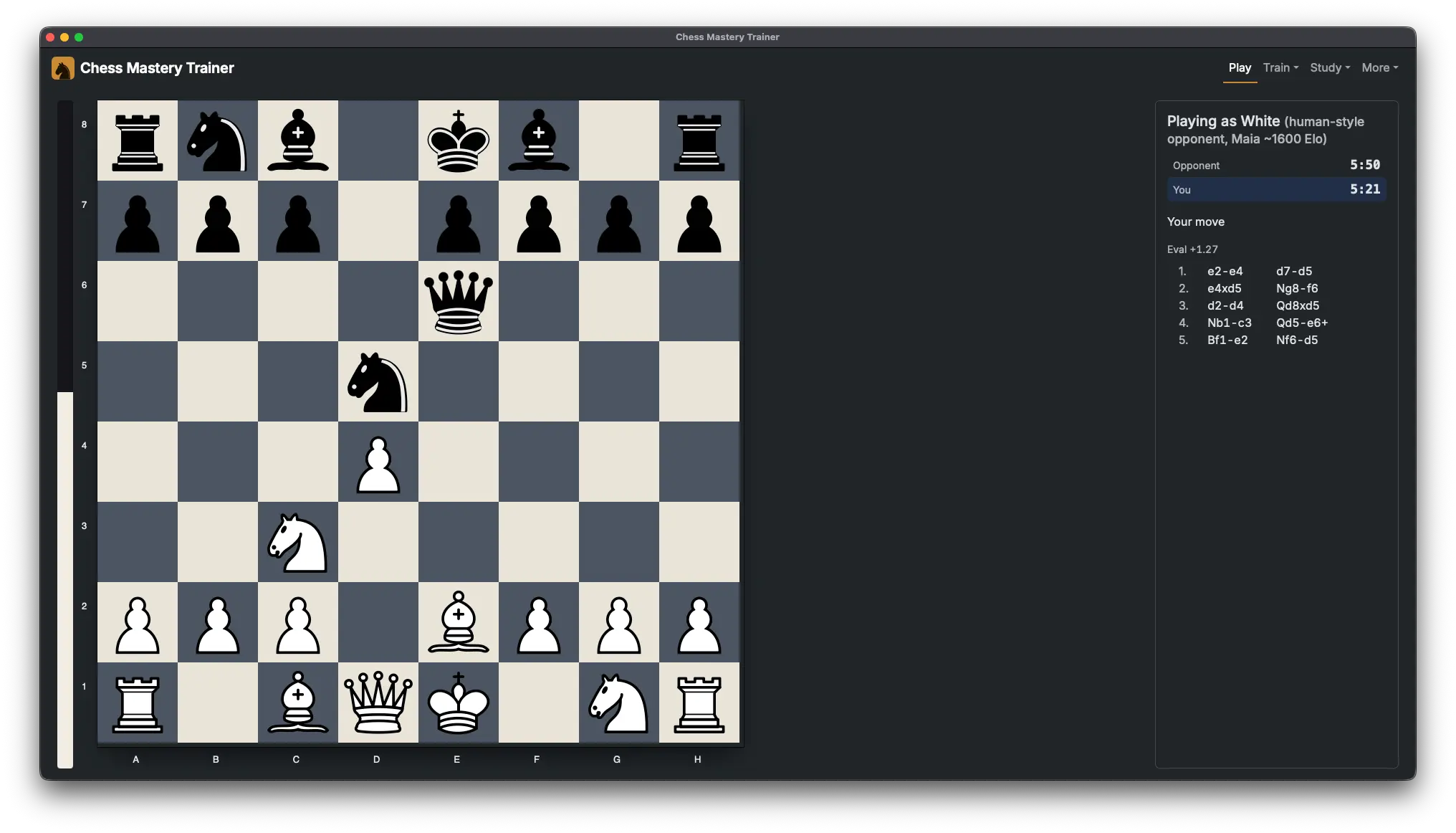This screenshot has height=833, width=1456.
Task: Switch to the Play tab
Action: (x=1240, y=67)
